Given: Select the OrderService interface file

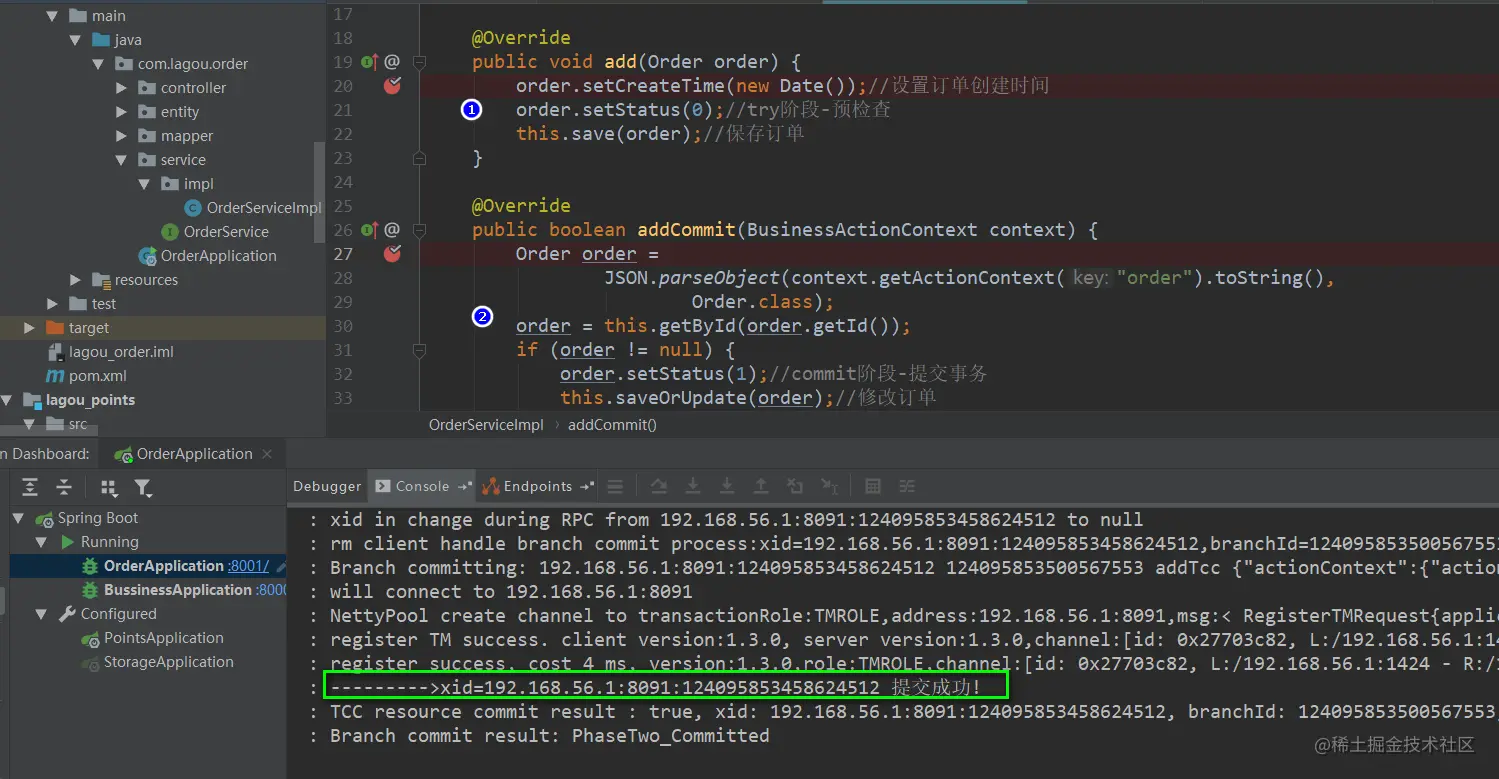Looking at the screenshot, I should [x=226, y=232].
